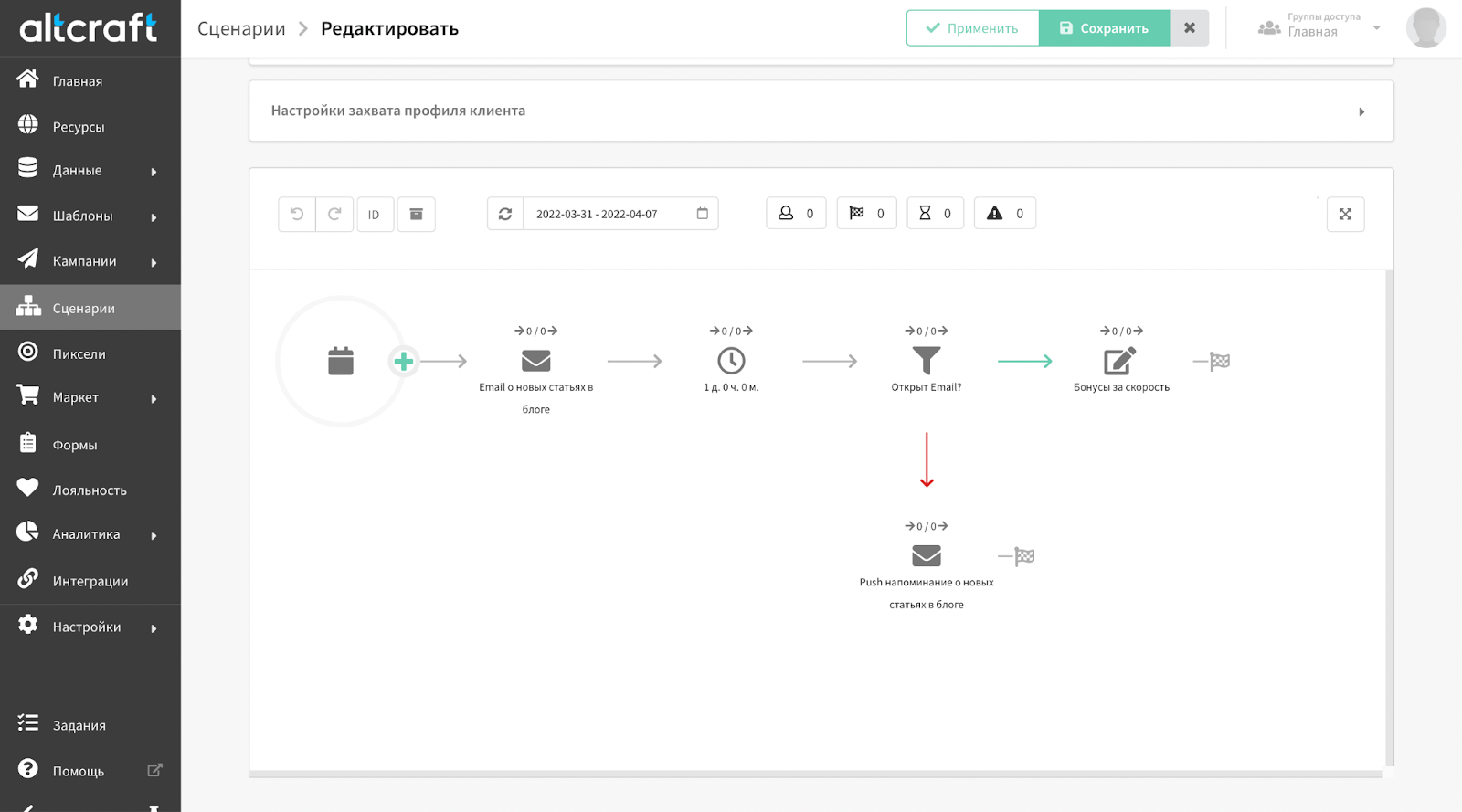The image size is (1462, 812).
Task: Open 'Пиксели' in the sidebar
Action: 79,353
